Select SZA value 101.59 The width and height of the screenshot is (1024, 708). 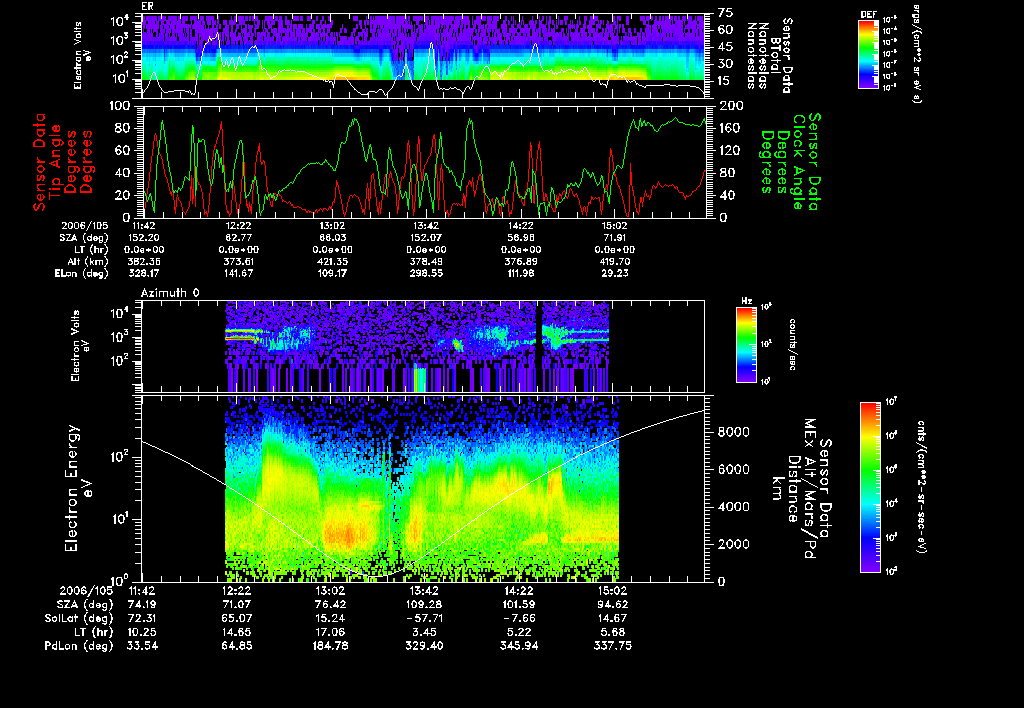coord(519,605)
